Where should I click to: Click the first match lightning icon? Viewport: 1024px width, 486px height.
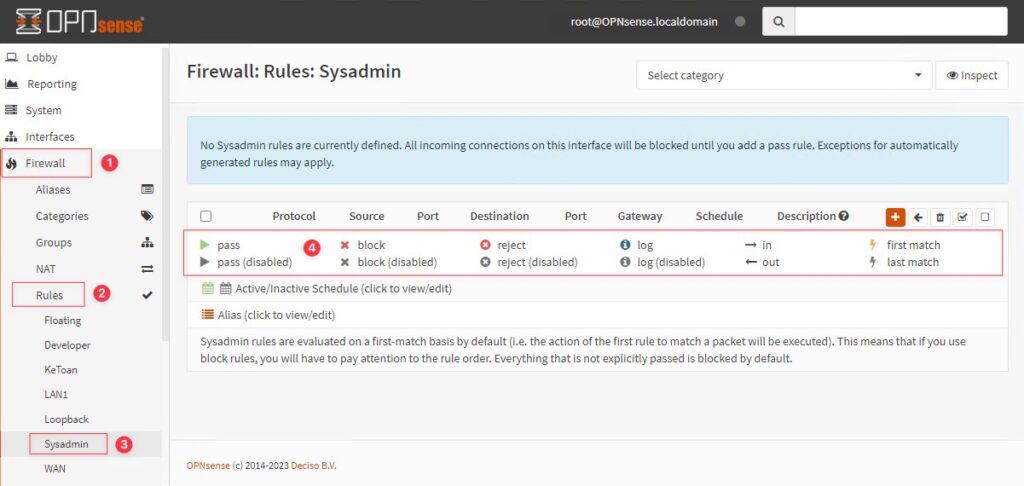[872, 245]
